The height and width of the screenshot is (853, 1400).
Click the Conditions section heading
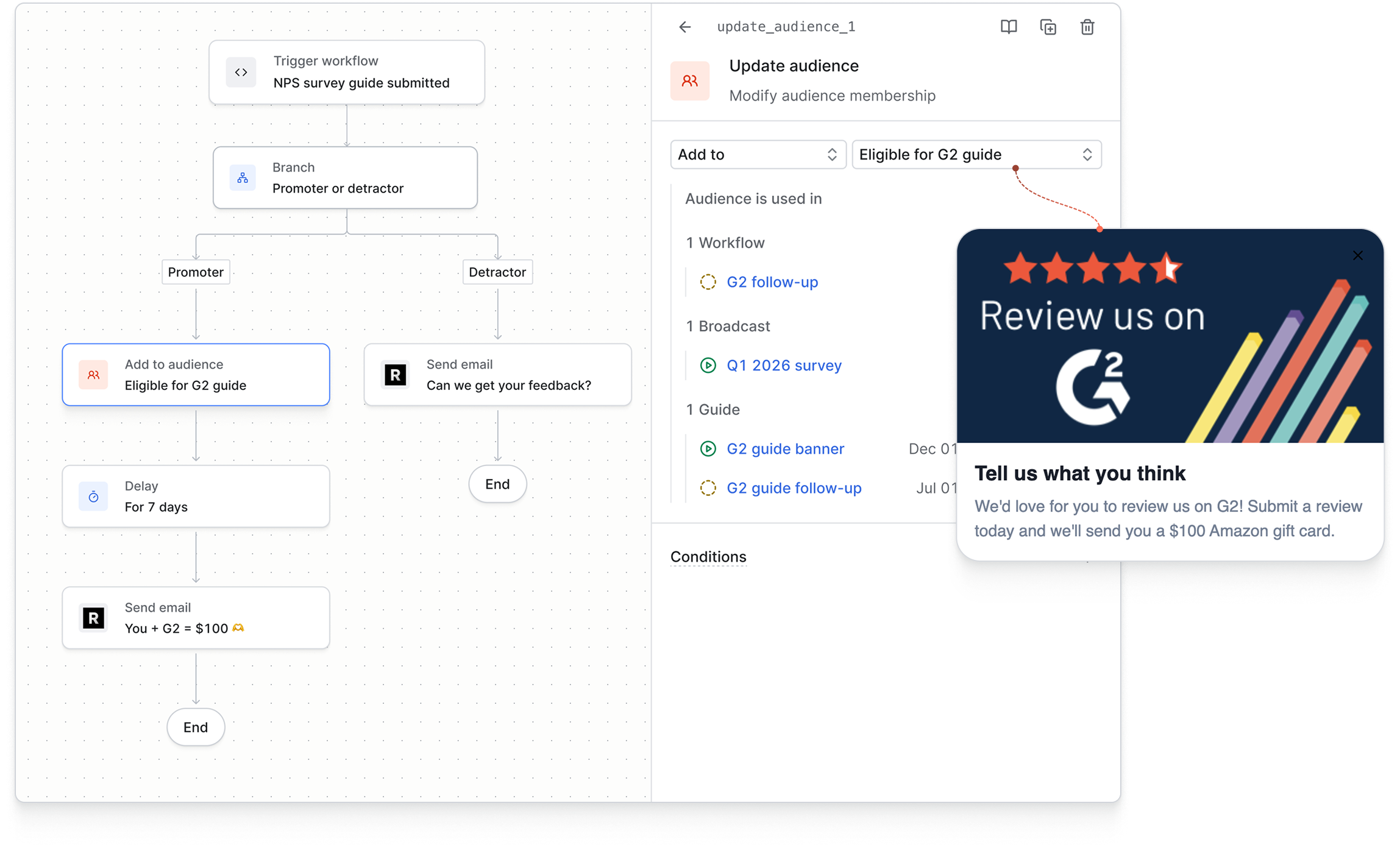pyautogui.click(x=708, y=557)
